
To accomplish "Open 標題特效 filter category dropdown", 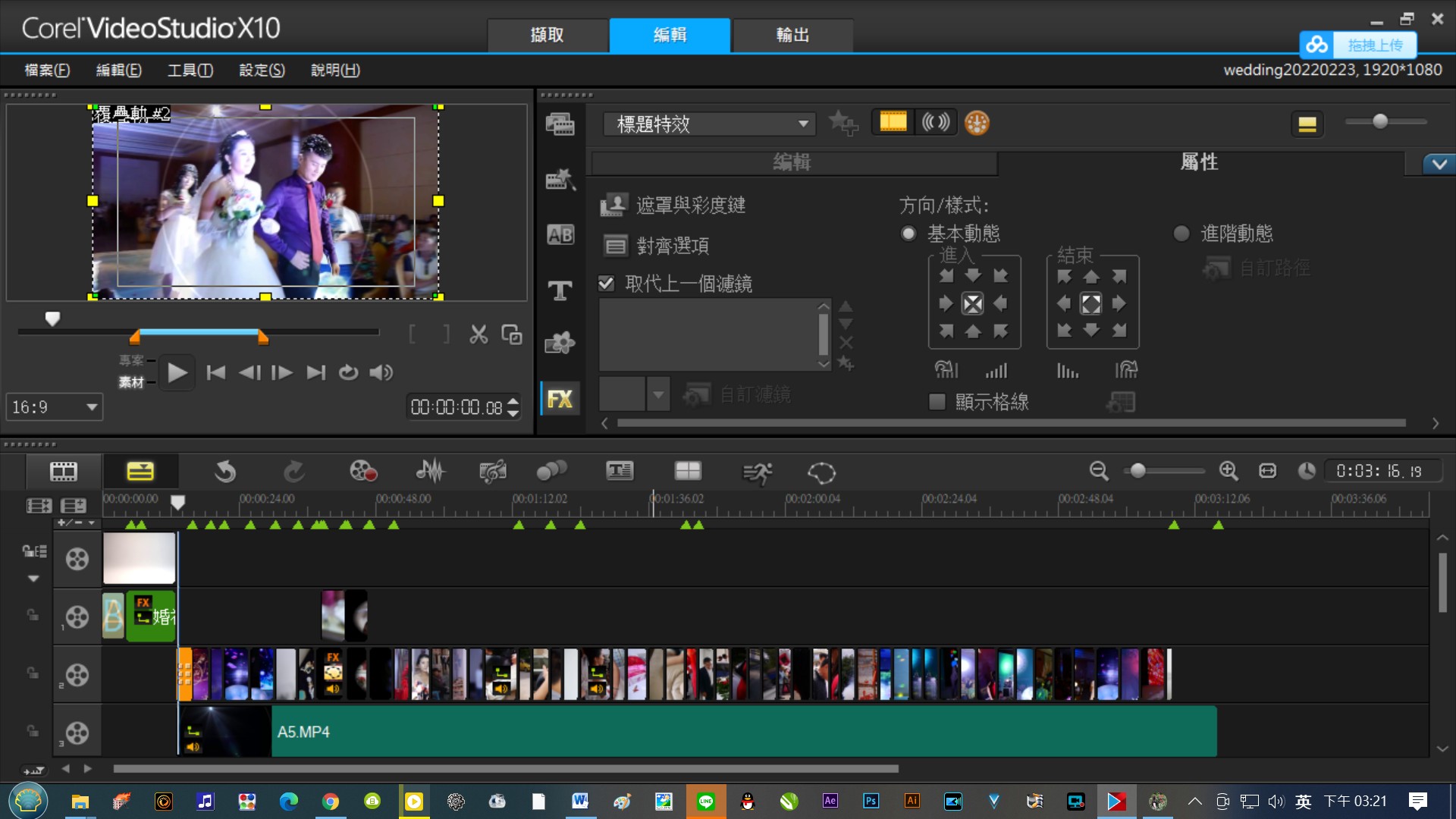I will (x=709, y=124).
